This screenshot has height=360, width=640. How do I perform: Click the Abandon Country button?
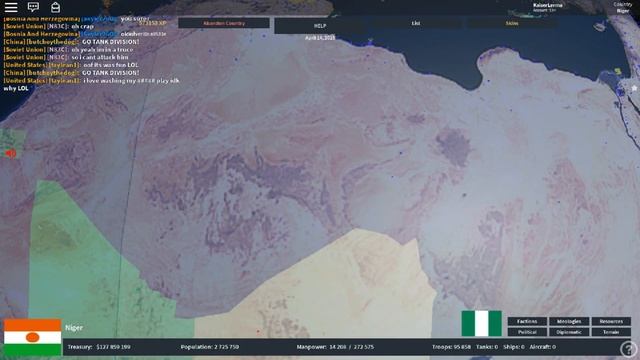224,23
